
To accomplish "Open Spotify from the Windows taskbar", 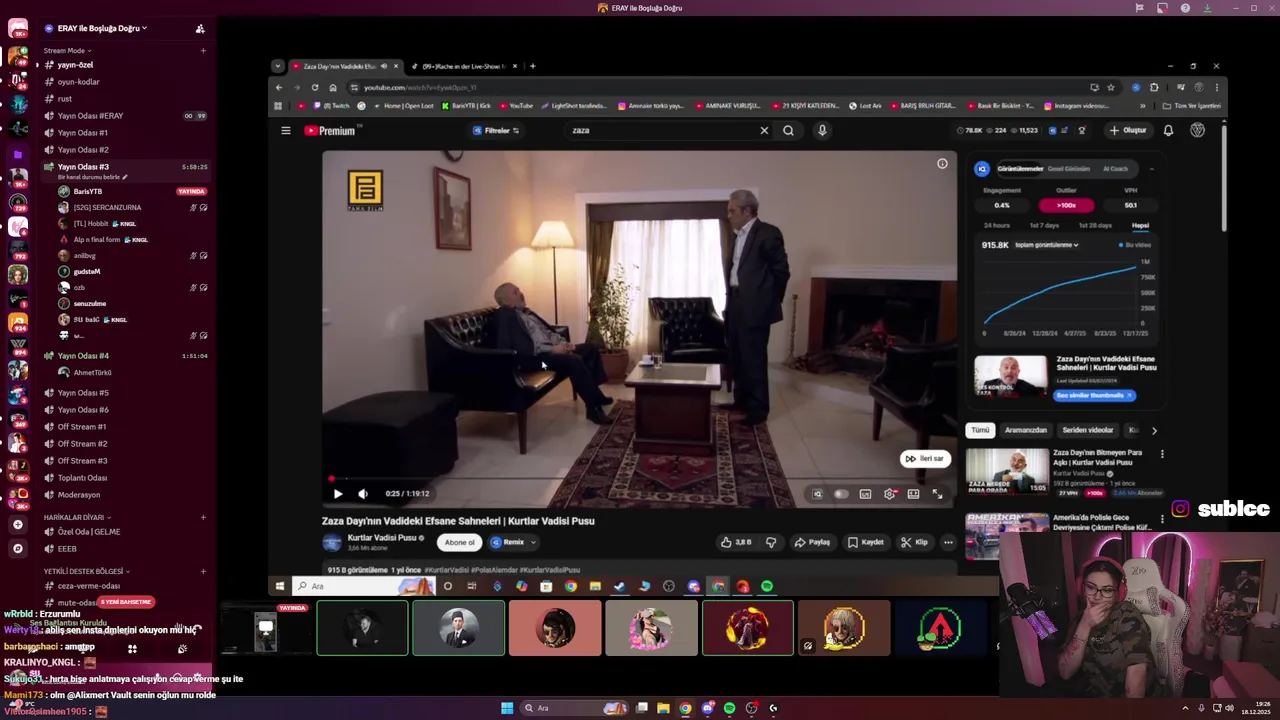I will pyautogui.click(x=729, y=708).
